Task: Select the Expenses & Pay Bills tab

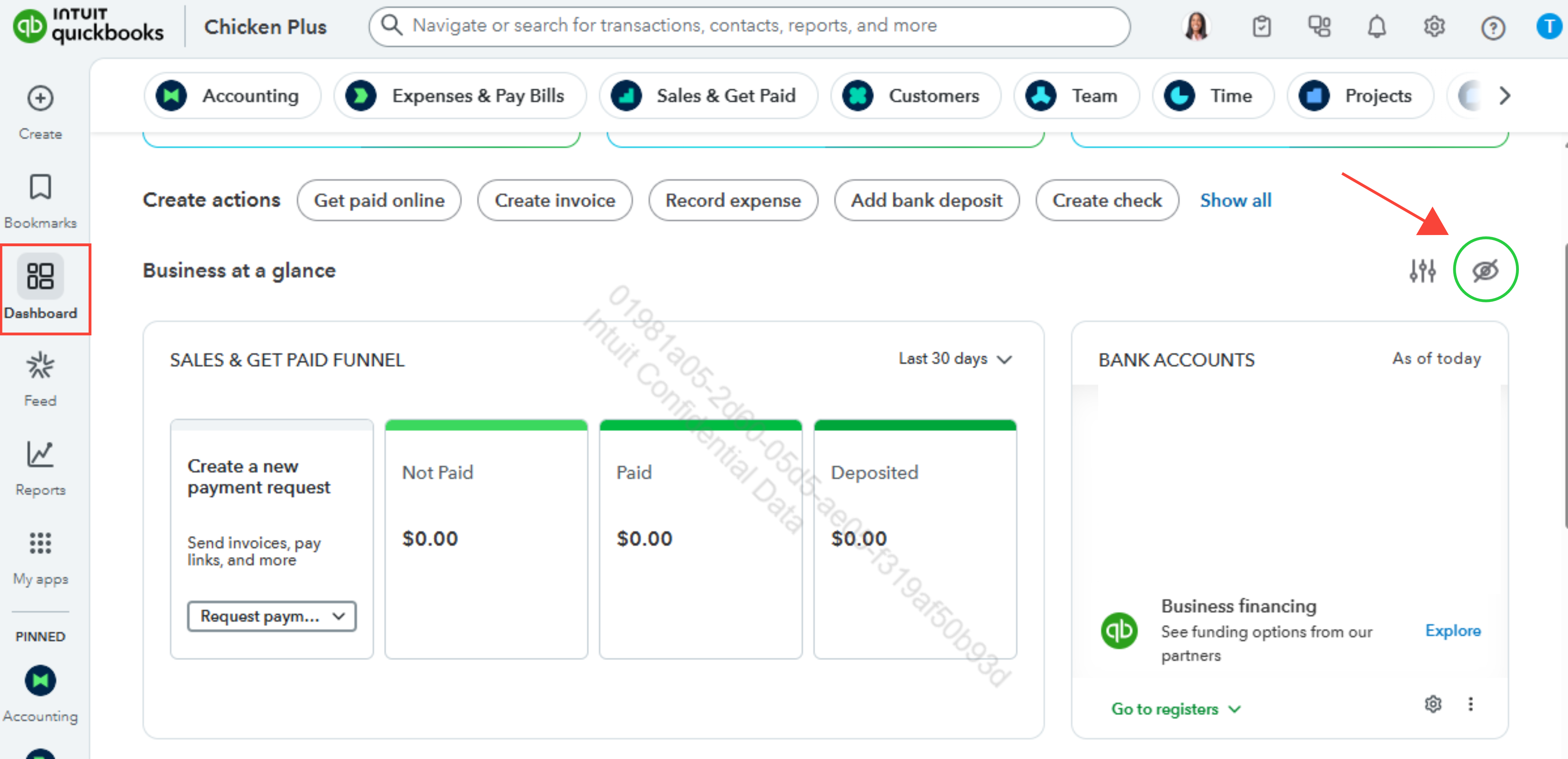Action: pos(460,95)
